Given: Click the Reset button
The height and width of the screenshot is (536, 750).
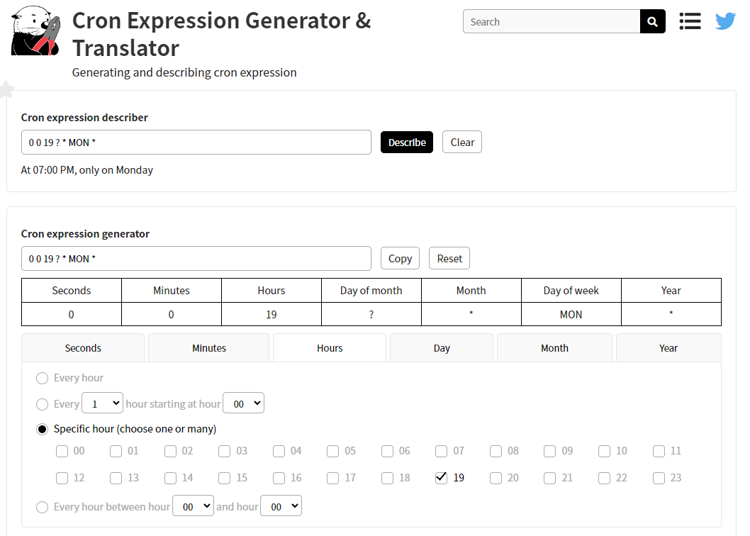Looking at the screenshot, I should click(x=450, y=259).
